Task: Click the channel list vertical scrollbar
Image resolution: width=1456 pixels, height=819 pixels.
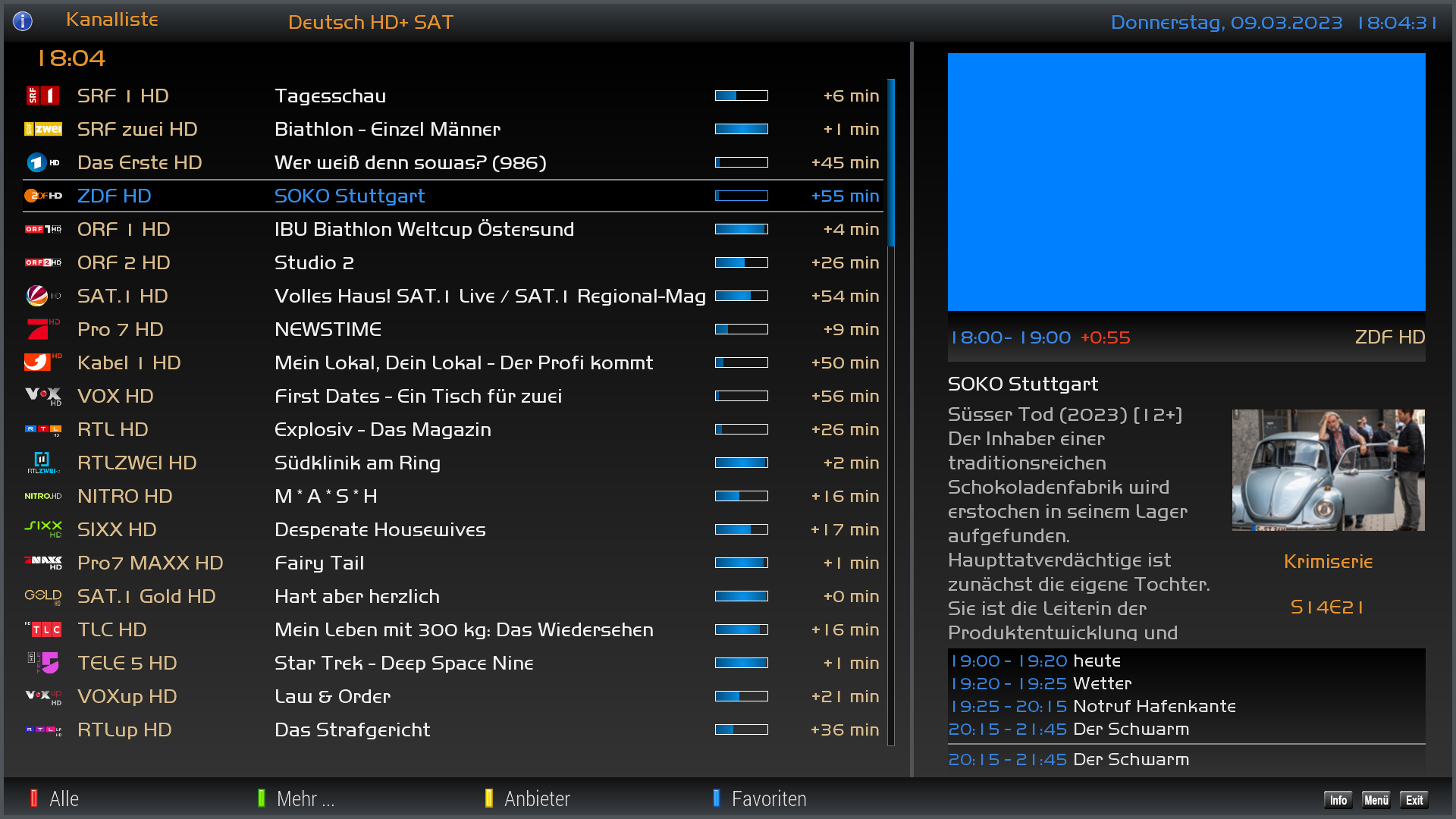Action: coord(891,163)
